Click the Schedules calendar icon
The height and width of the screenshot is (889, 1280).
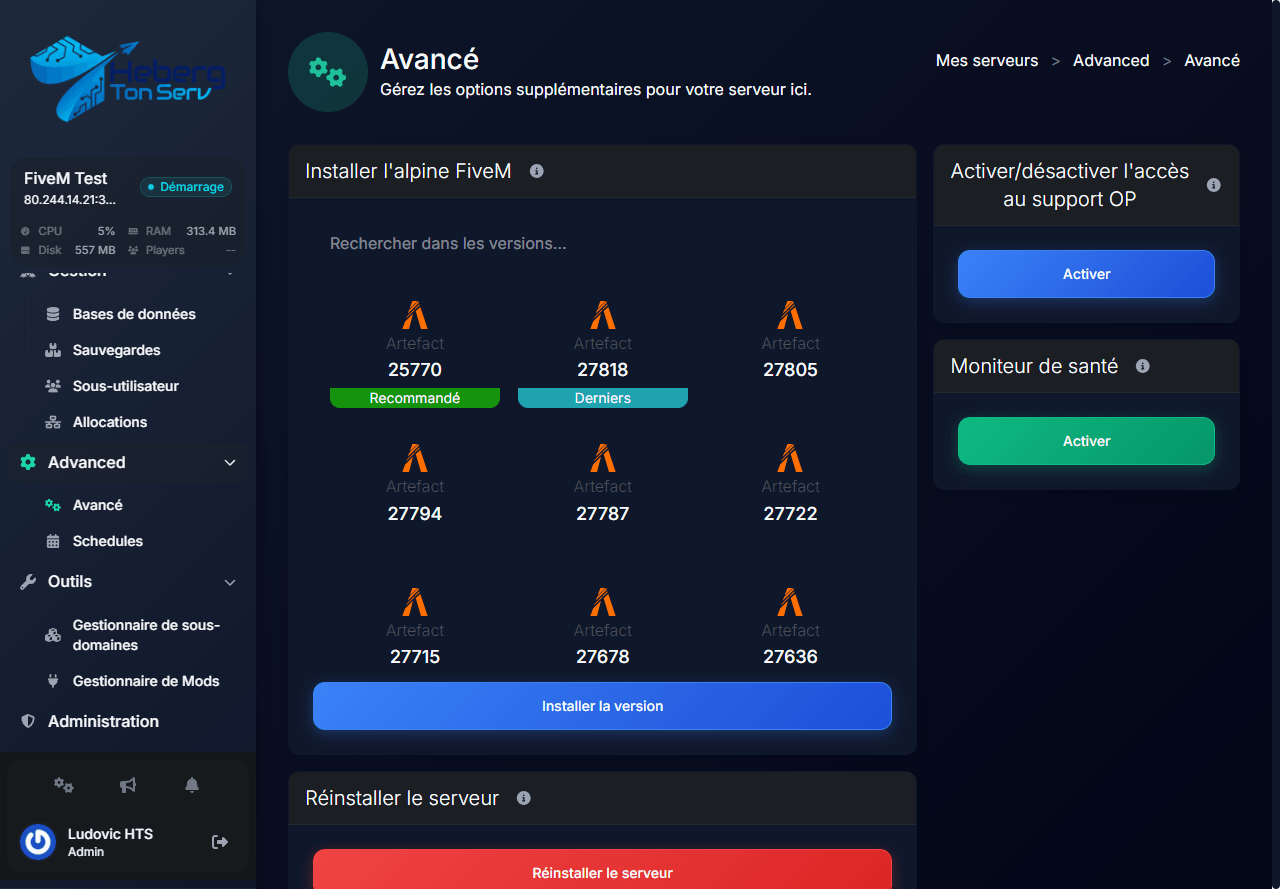tap(53, 541)
